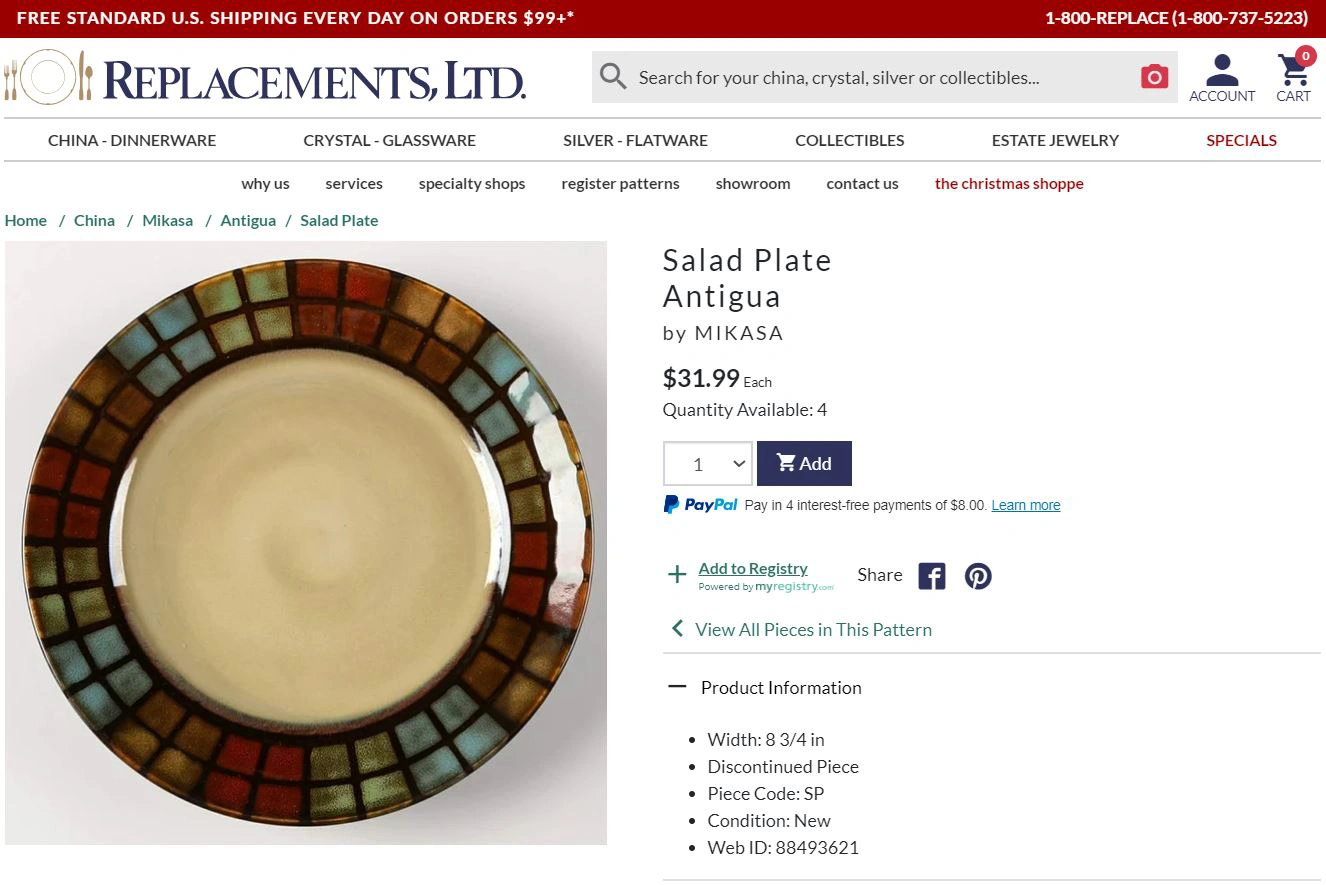Click the Antigua salad plate image

[x=306, y=542]
